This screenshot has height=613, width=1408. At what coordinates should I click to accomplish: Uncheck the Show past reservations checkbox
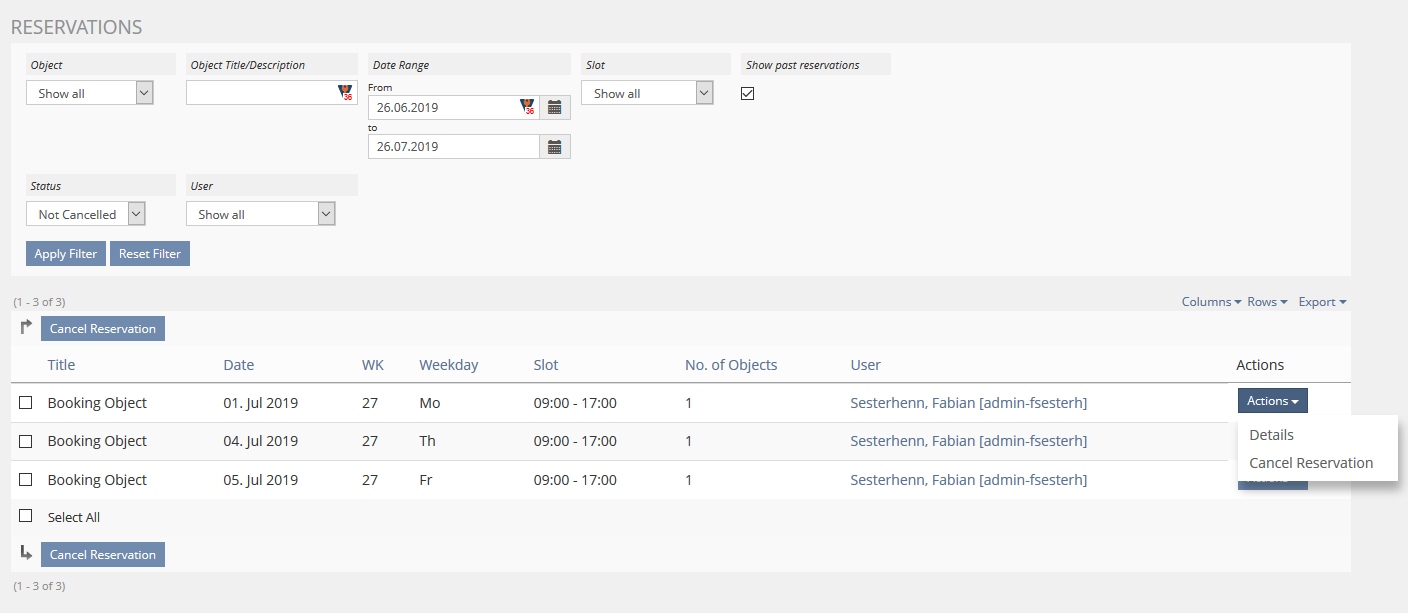tap(748, 92)
